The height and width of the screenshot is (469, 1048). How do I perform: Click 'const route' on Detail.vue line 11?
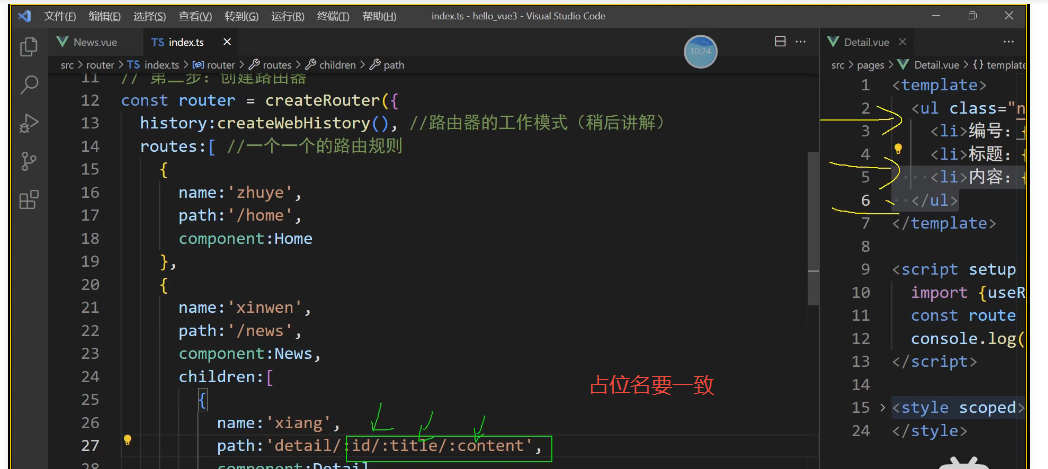(963, 315)
